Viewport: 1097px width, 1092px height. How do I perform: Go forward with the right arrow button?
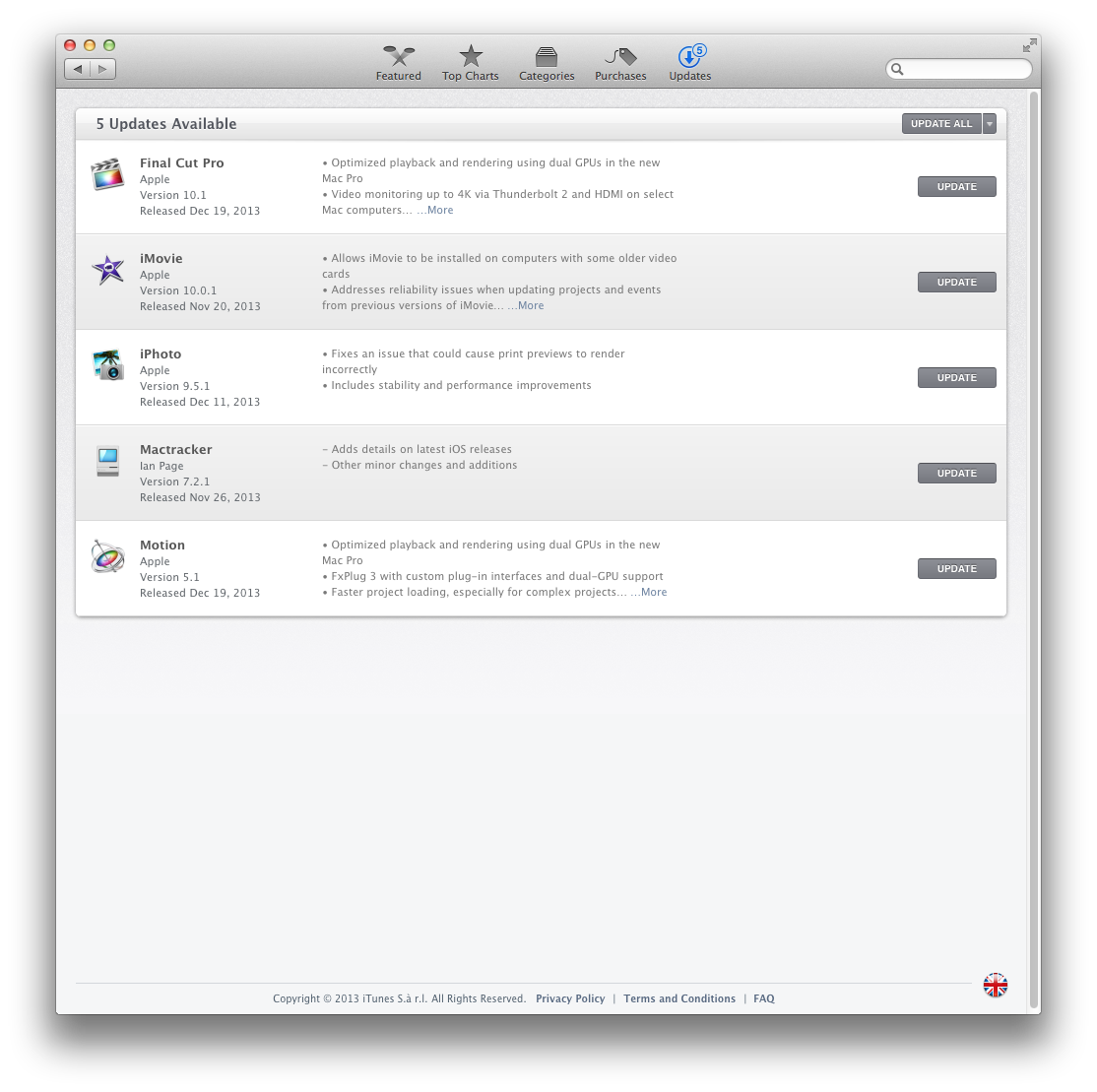pos(102,69)
